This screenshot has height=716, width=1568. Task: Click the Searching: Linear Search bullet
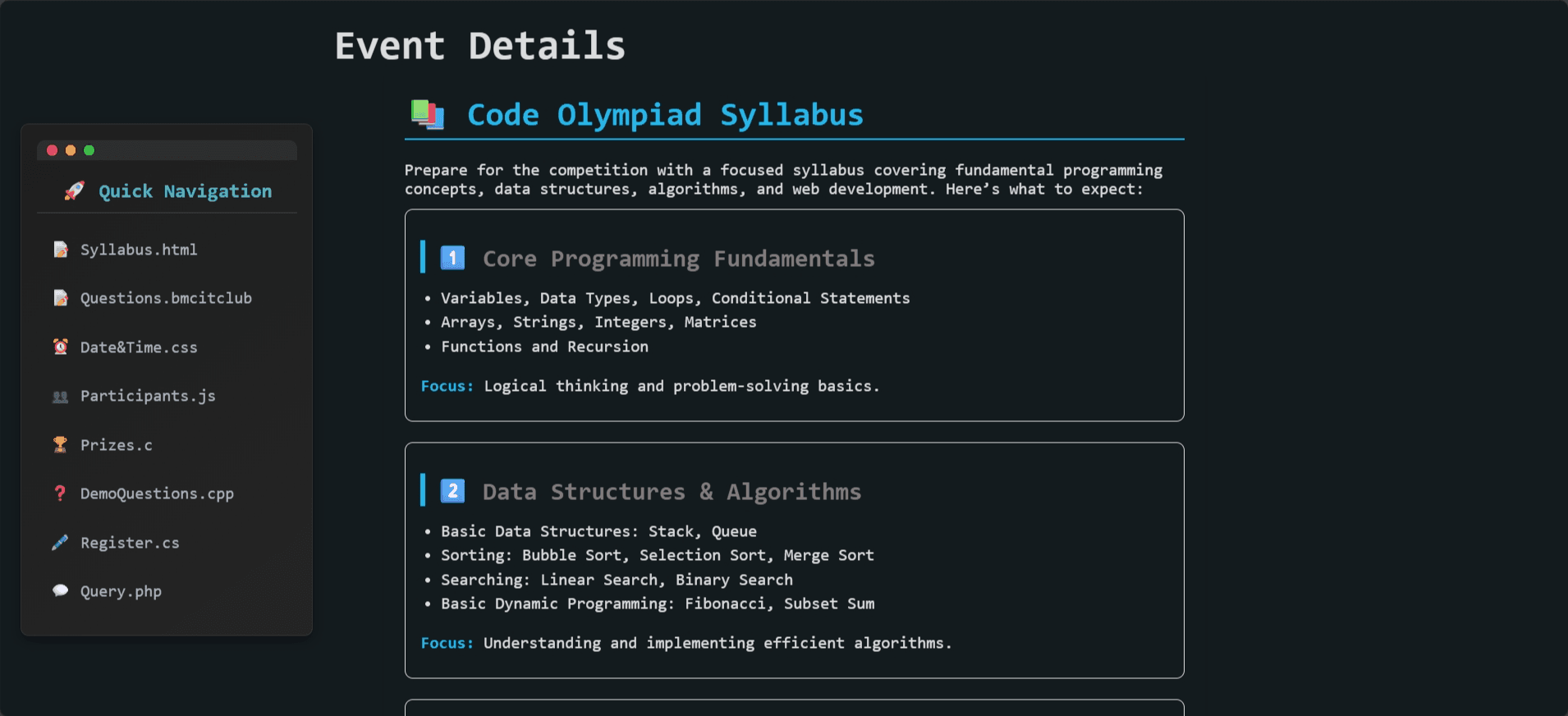tap(617, 580)
